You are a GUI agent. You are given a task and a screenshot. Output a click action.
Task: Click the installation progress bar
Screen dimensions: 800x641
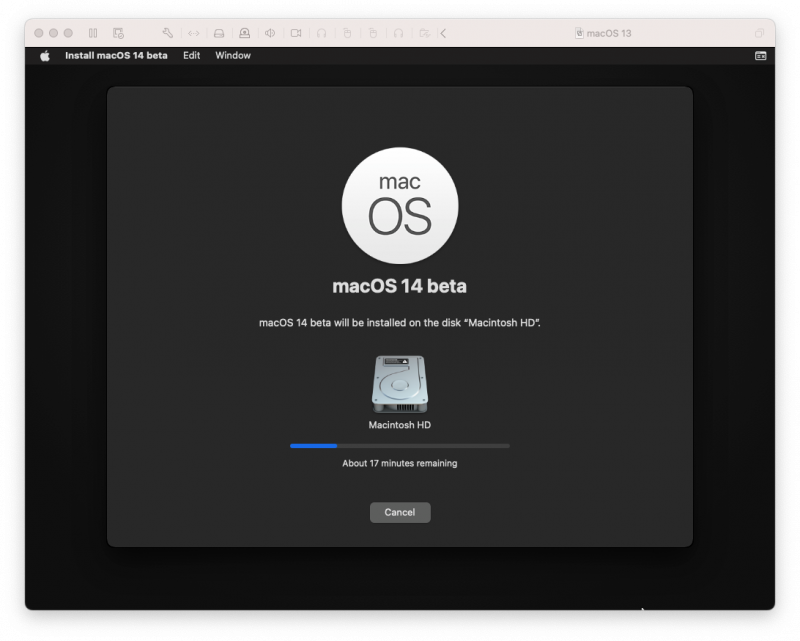pos(400,446)
